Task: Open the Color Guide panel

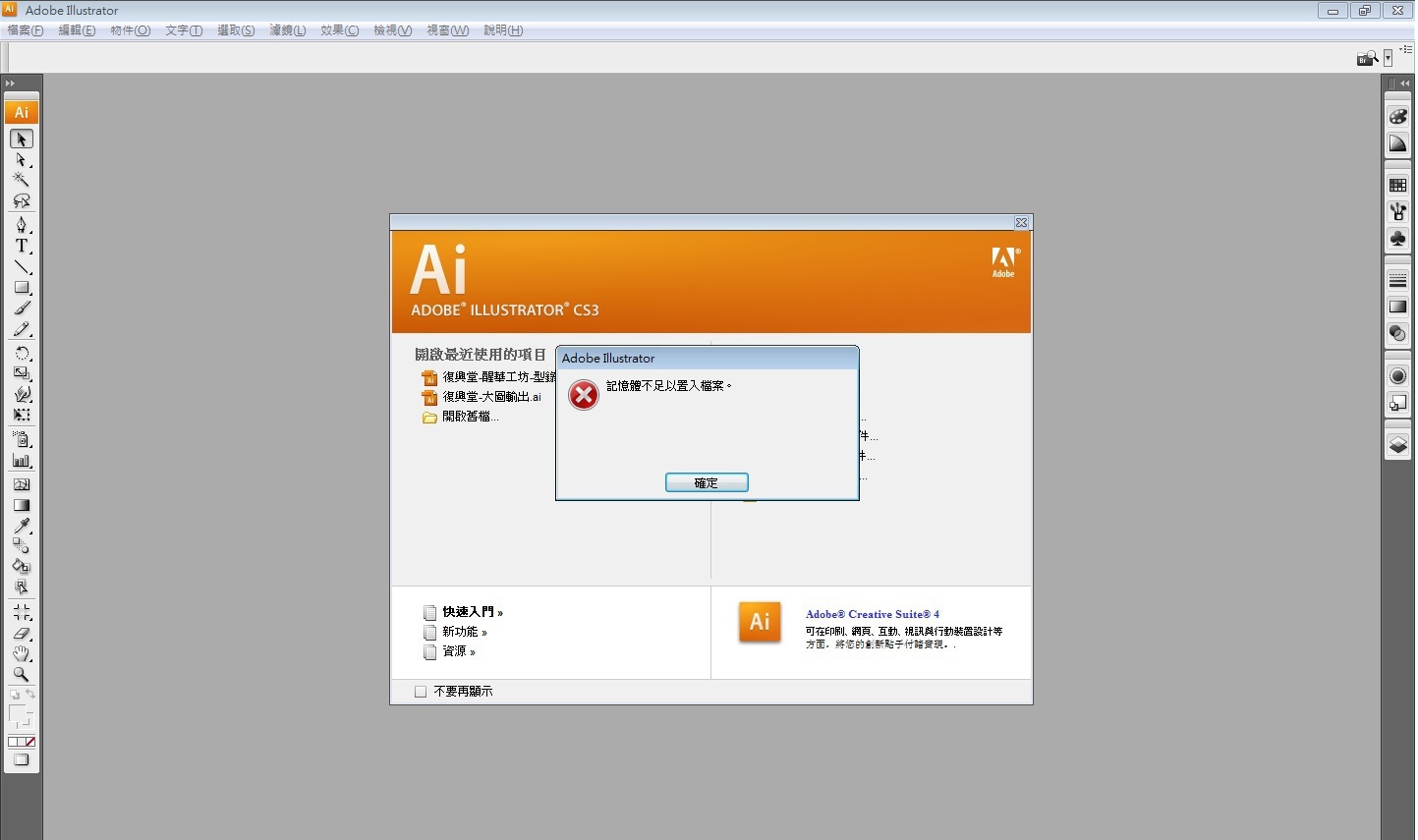Action: tap(1397, 144)
